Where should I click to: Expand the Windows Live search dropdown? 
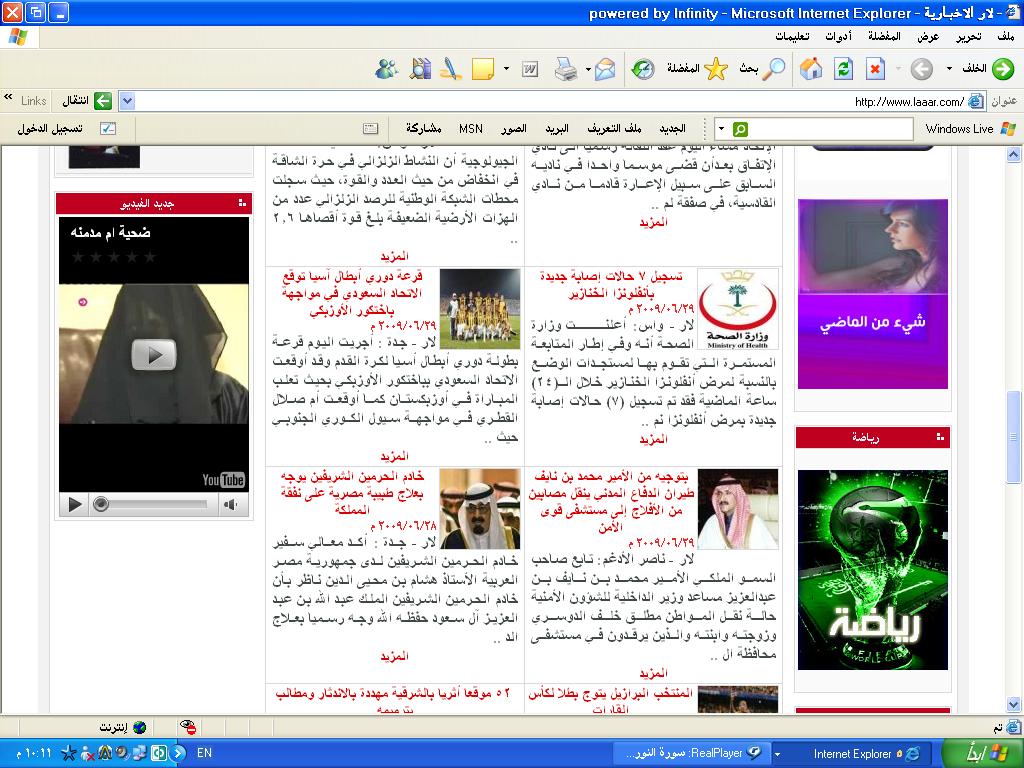tap(721, 129)
